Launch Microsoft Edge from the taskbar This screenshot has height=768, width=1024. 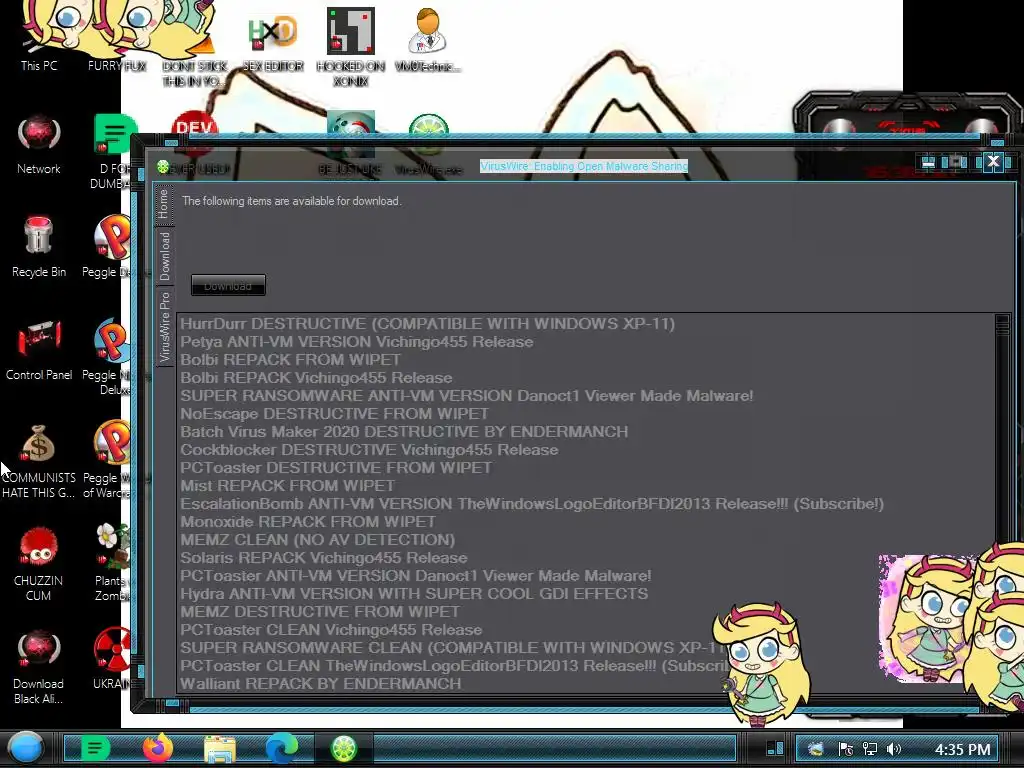281,748
